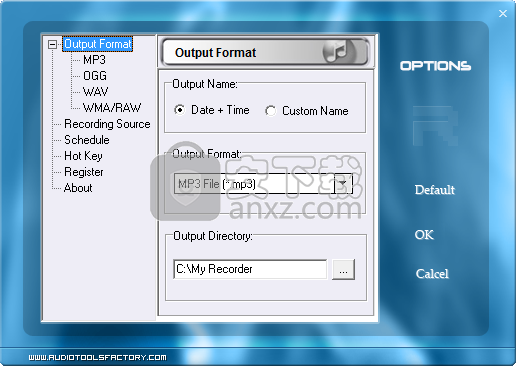Open the WMA/RAW settings tree item
Image resolution: width=516 pixels, height=366 pixels.
(x=112, y=108)
